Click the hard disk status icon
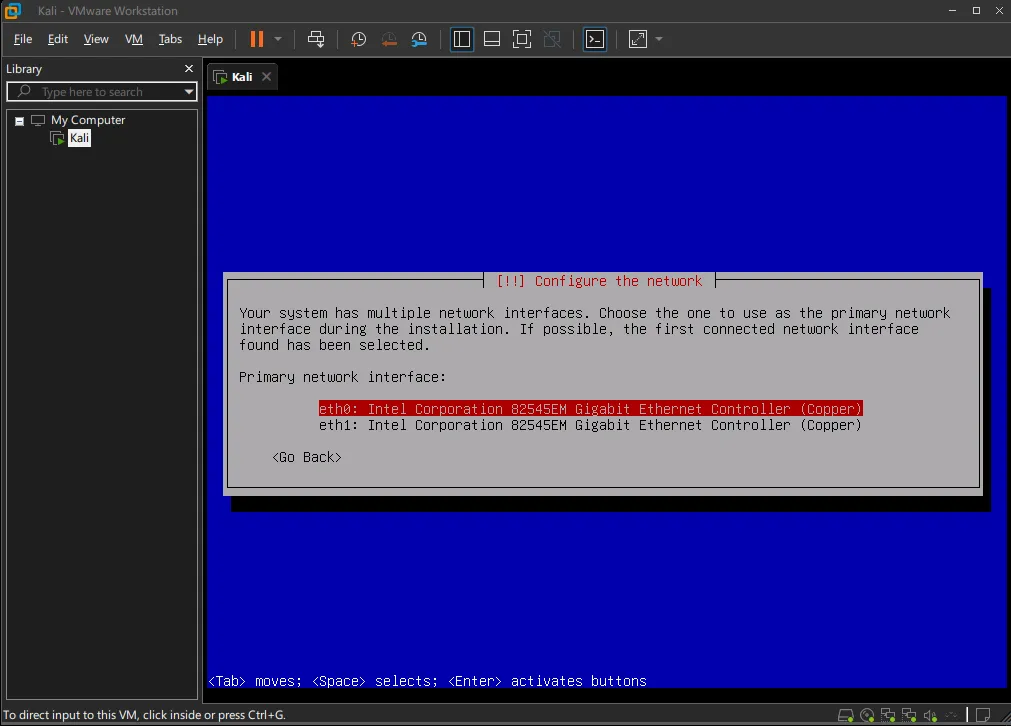1011x726 pixels. click(x=846, y=715)
